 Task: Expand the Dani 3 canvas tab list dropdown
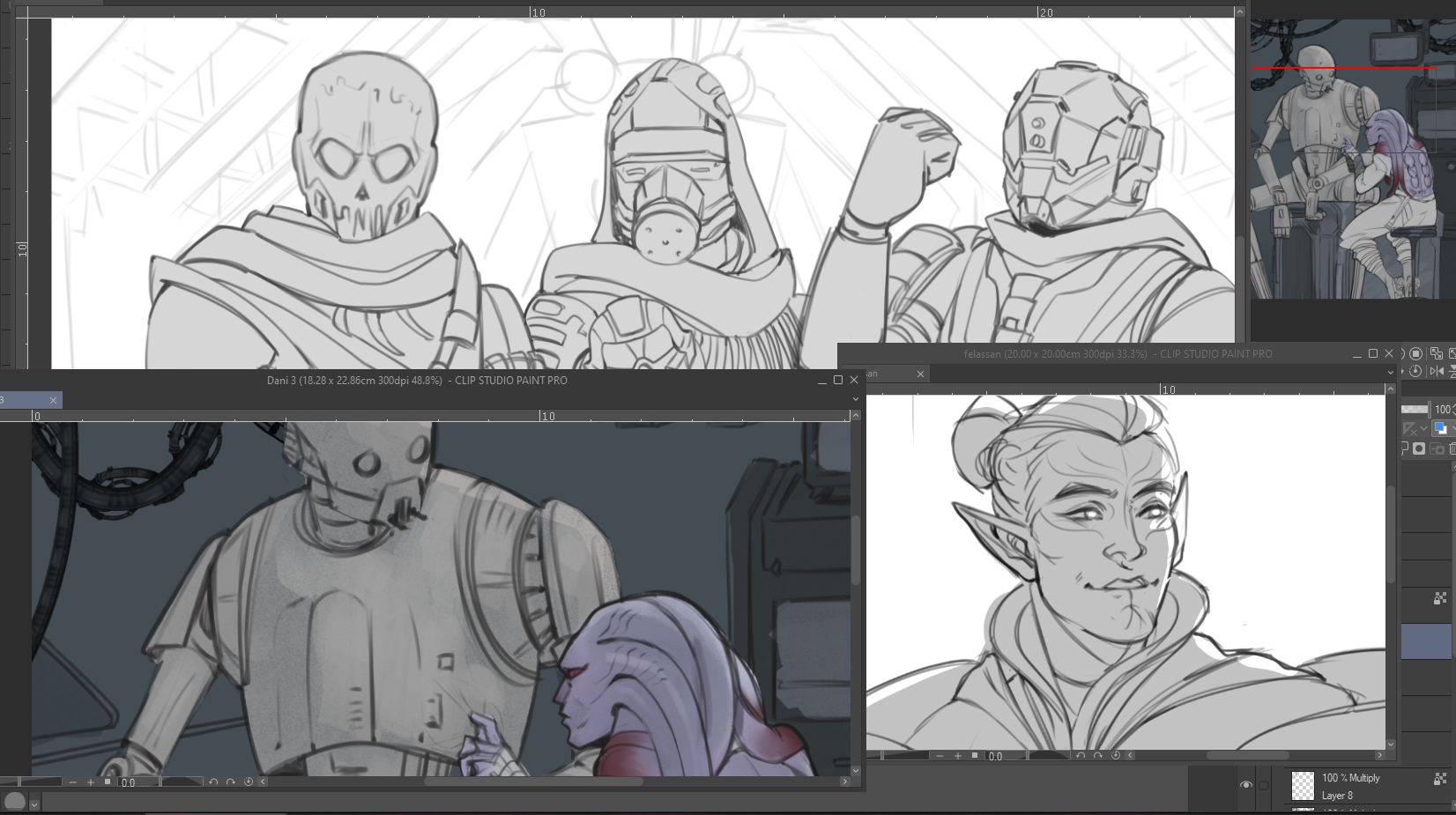coord(855,399)
